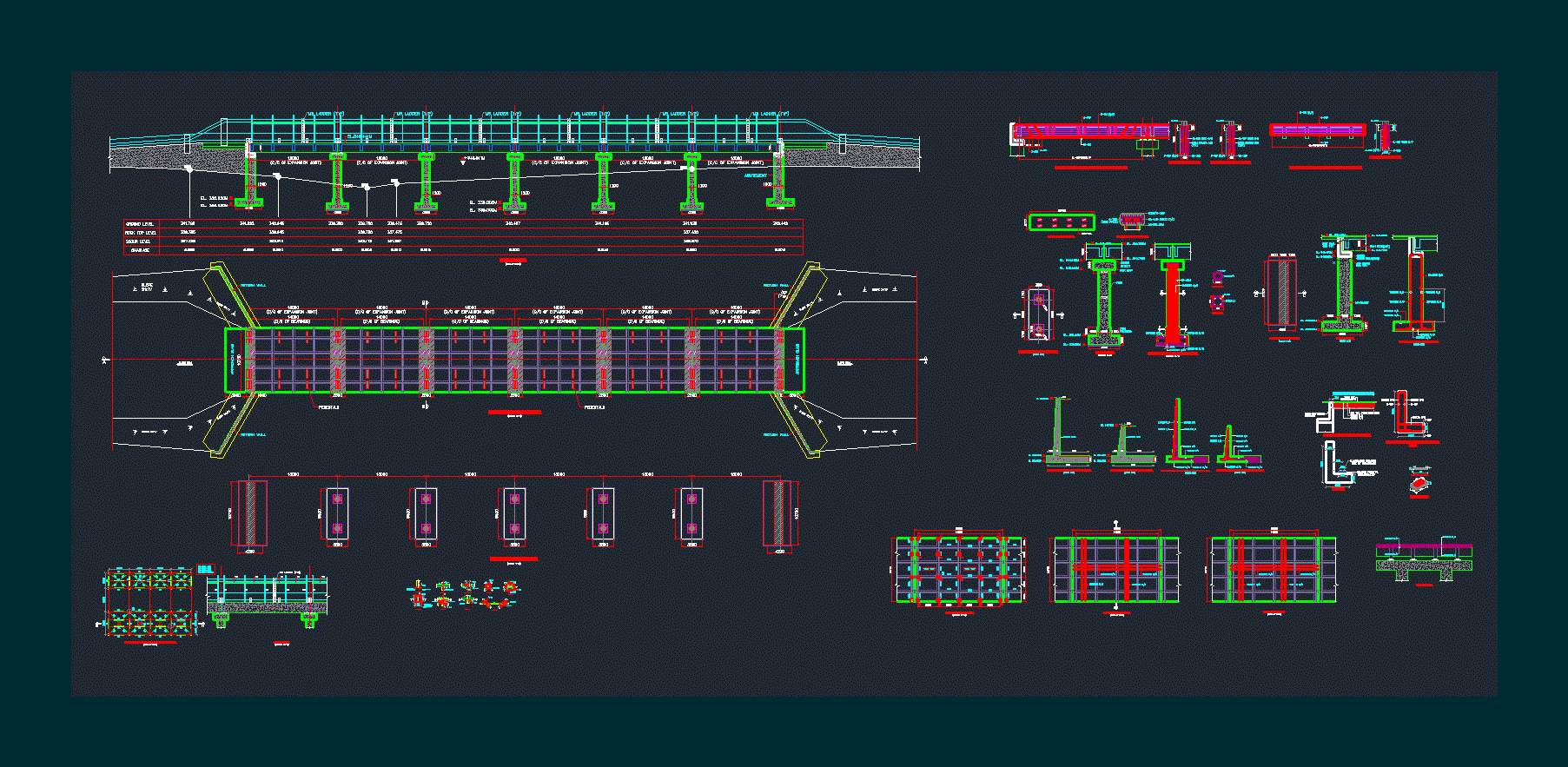Click the top-left RETURN WALL label in plan
Viewport: 1568px width, 767px height.
[x=253, y=285]
